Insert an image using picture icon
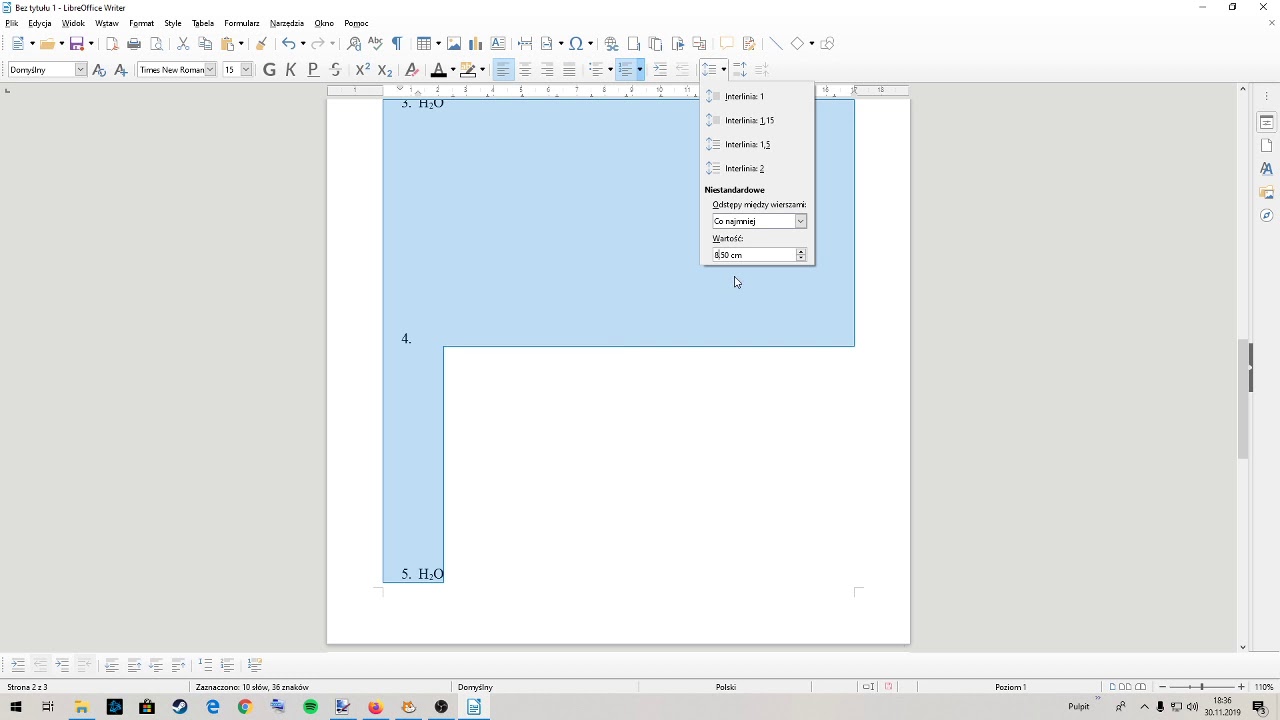 [x=454, y=43]
